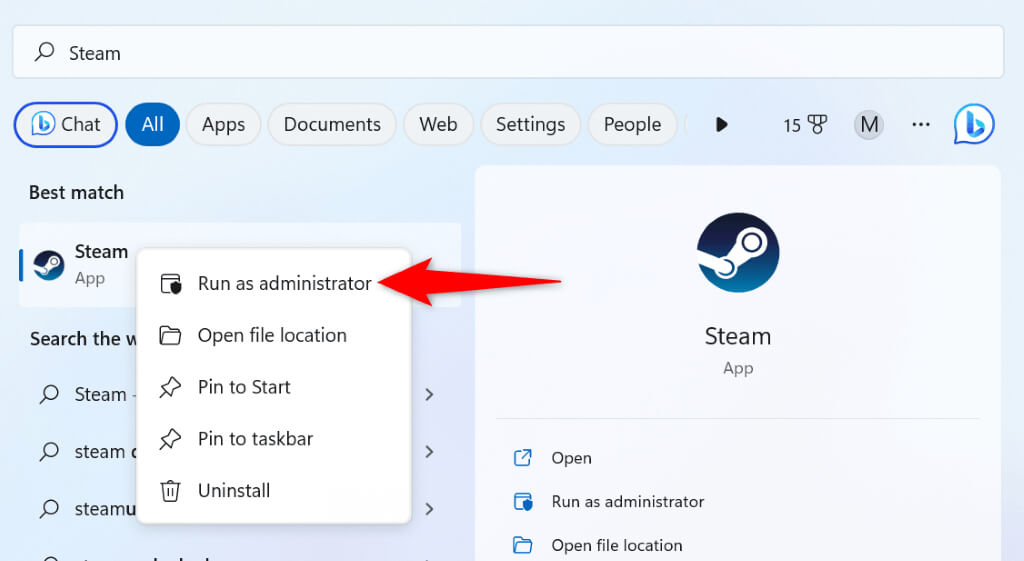1024x561 pixels.
Task: Switch to the Apps filter tab
Action: coord(223,125)
